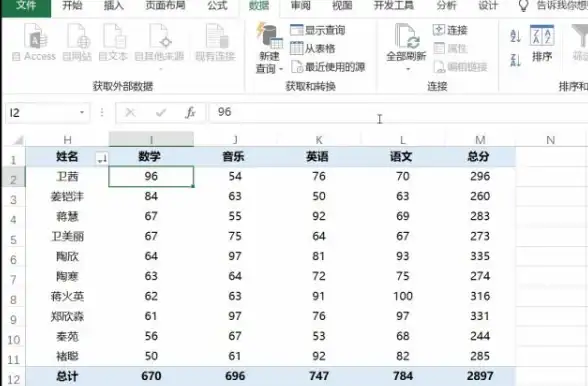Select cell with total 2897

click(x=480, y=376)
